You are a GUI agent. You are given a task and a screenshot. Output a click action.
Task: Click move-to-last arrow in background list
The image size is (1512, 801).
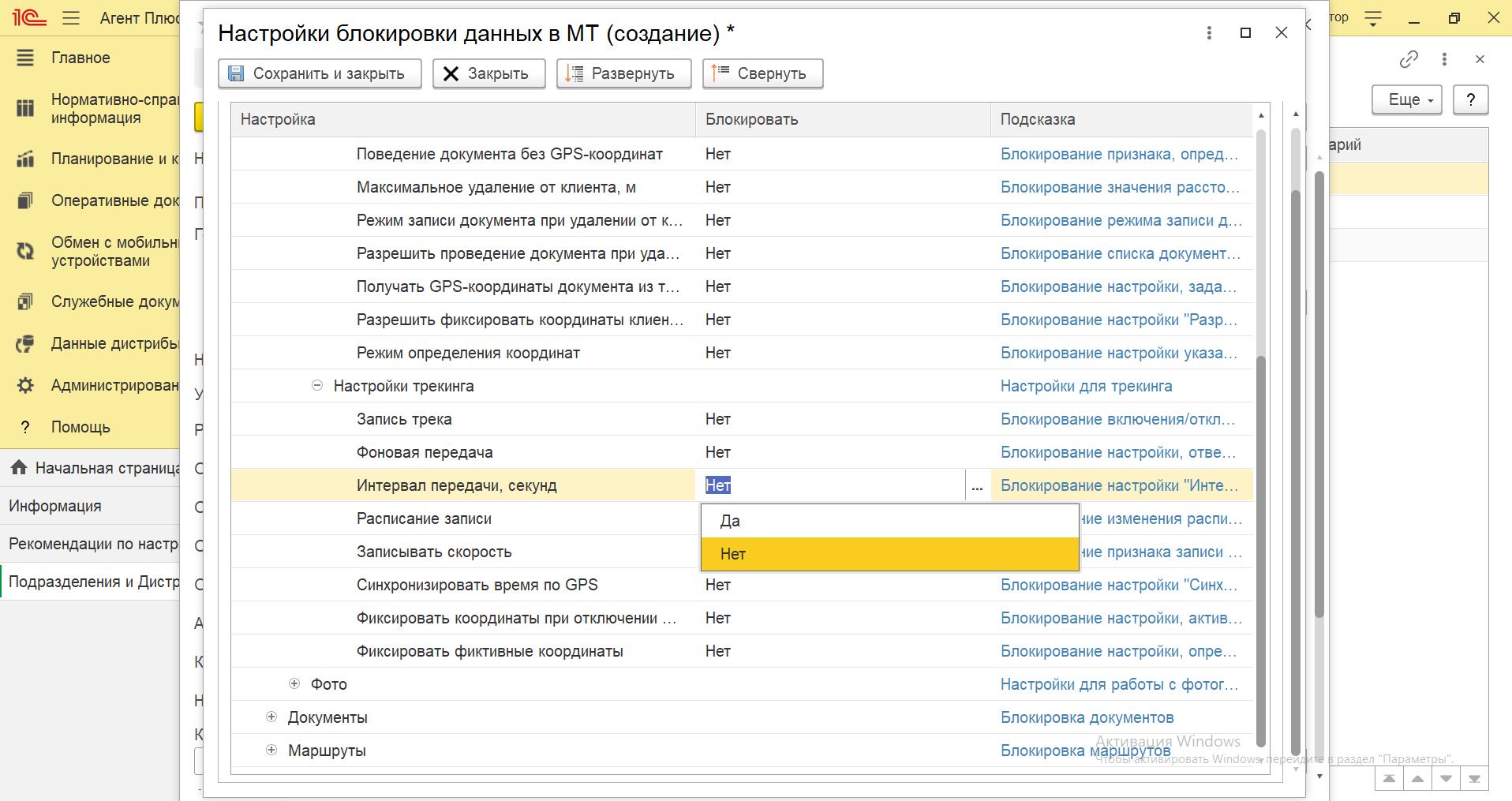1474,779
